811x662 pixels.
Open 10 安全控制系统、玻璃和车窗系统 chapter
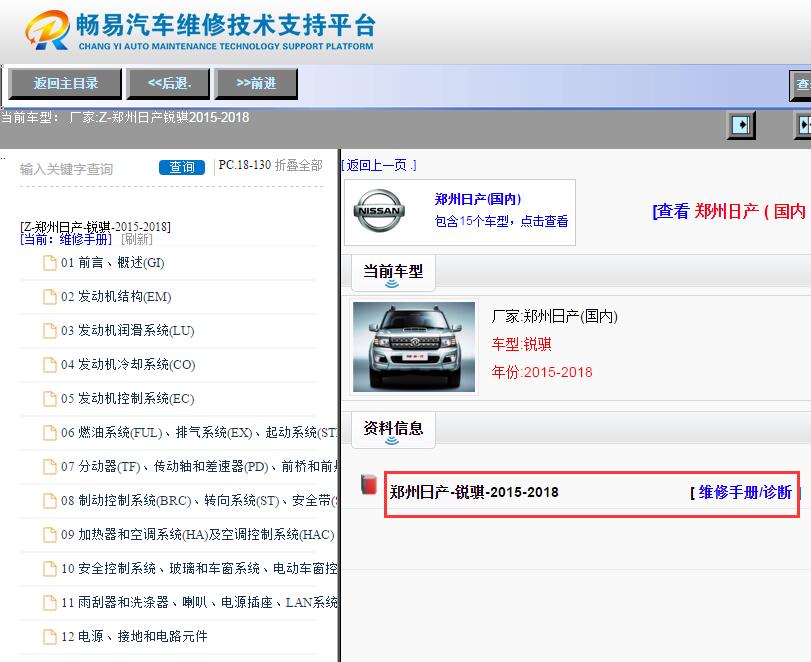199,568
